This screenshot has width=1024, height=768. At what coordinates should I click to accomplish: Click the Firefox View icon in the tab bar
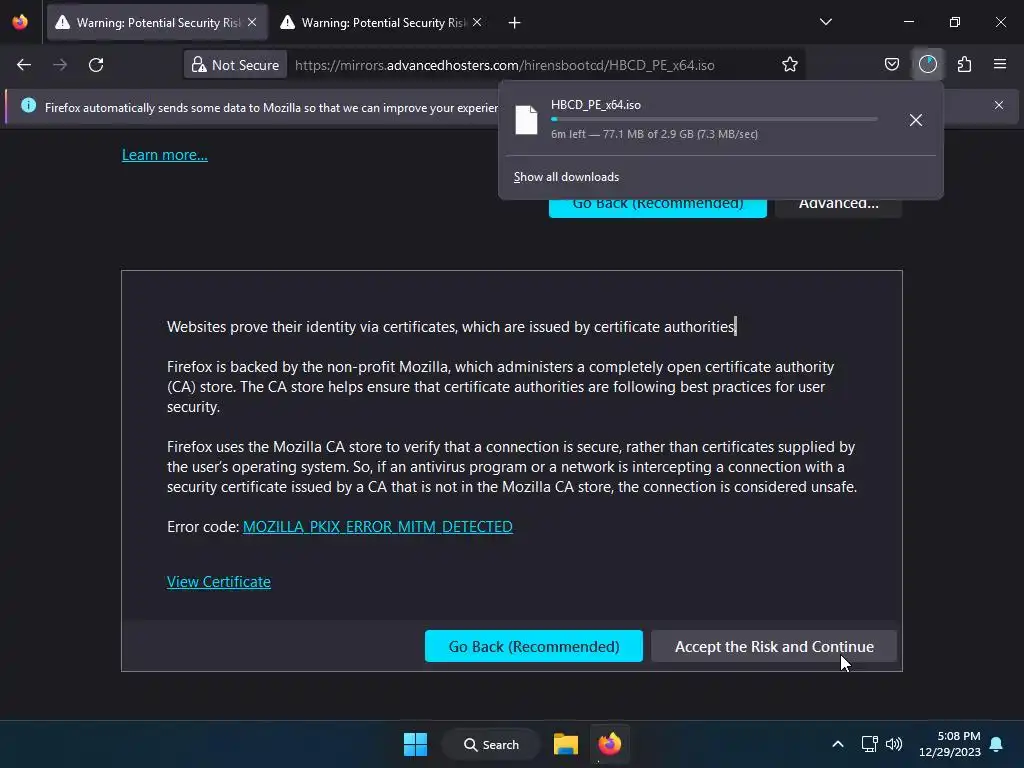pyautogui.click(x=20, y=23)
